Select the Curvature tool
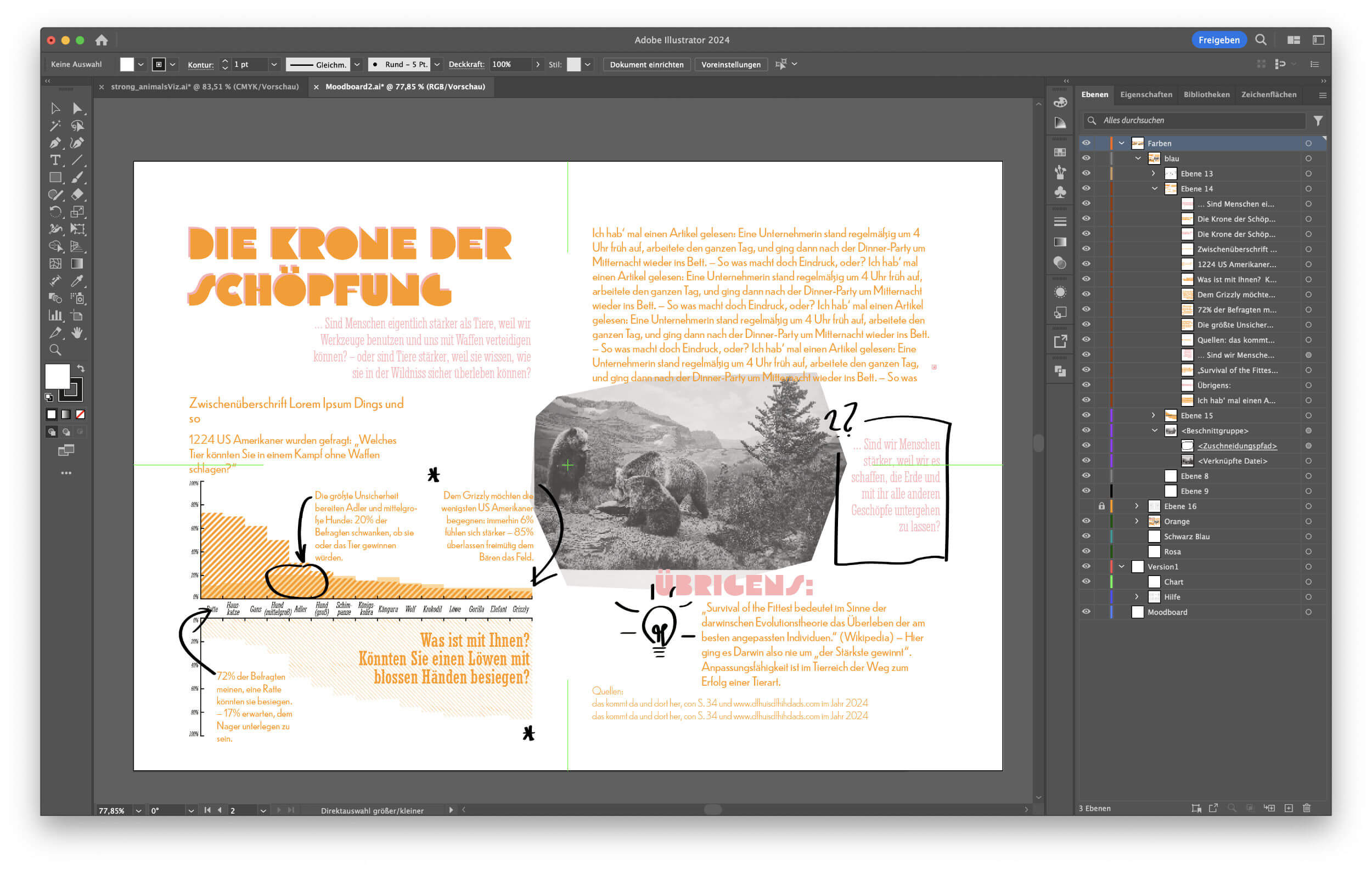Image resolution: width=1372 pixels, height=869 pixels. click(x=77, y=143)
